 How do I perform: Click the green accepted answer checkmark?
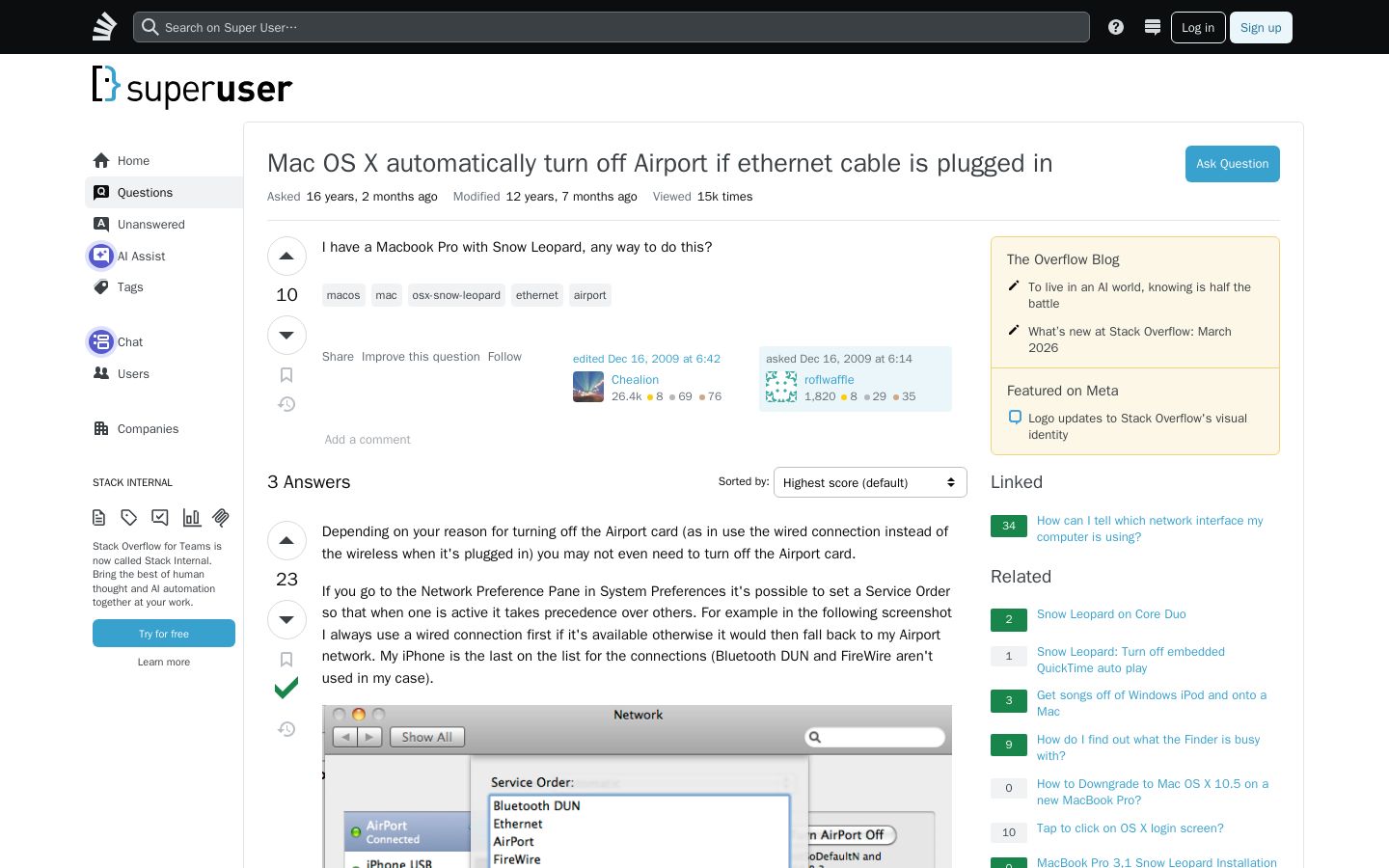tap(286, 689)
